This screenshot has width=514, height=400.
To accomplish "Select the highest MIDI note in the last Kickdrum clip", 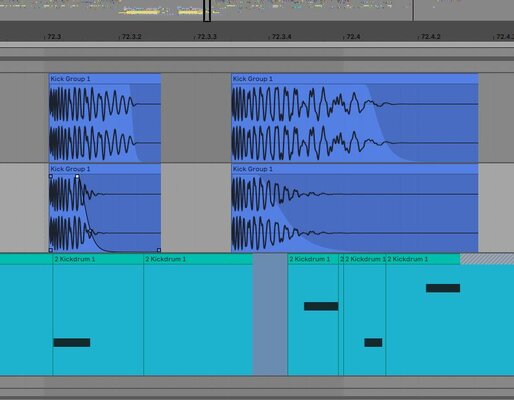I will coord(443,288).
